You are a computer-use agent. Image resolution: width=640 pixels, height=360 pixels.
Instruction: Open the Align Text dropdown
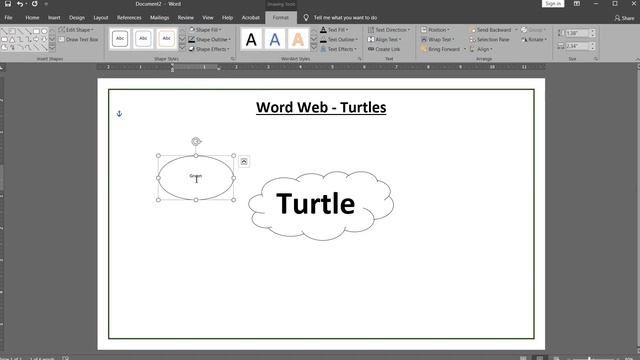coord(384,40)
